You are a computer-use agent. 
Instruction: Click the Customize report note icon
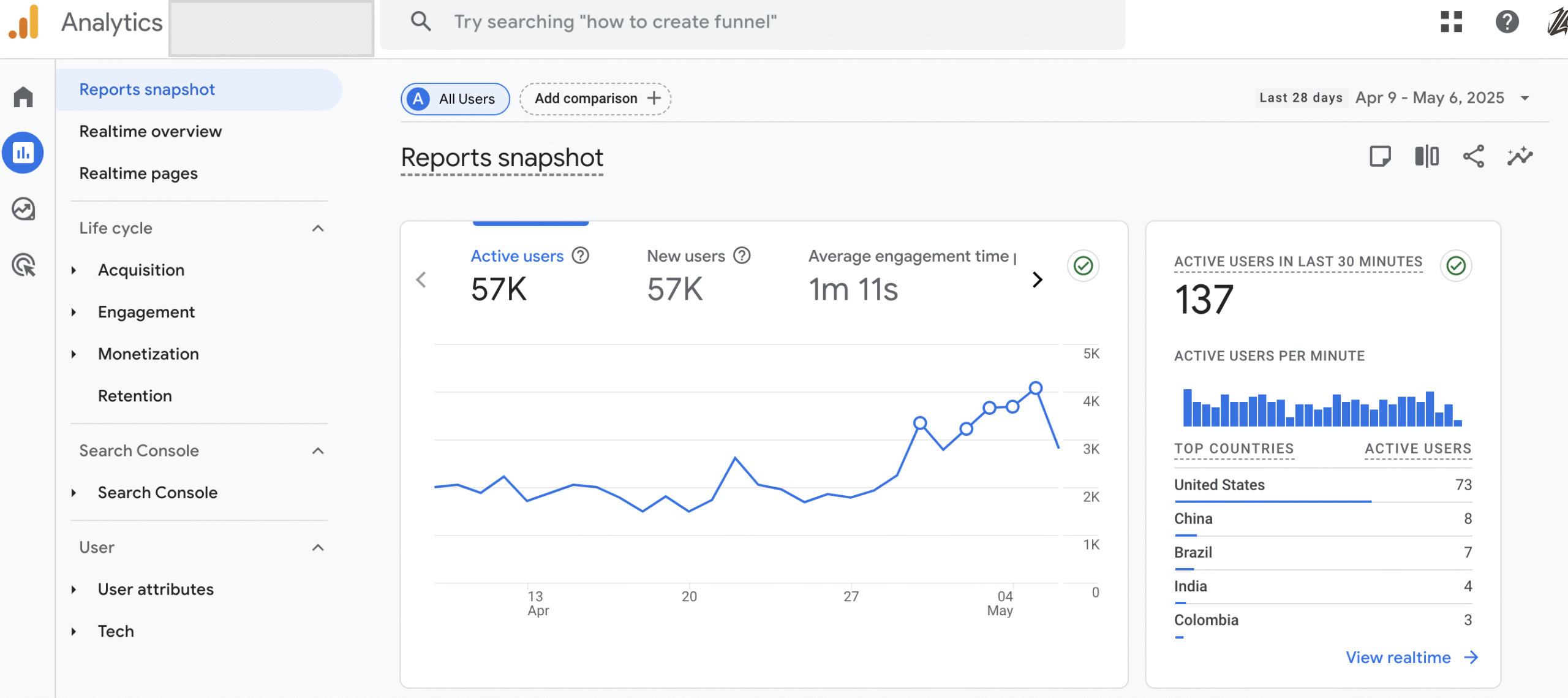pos(1380,156)
